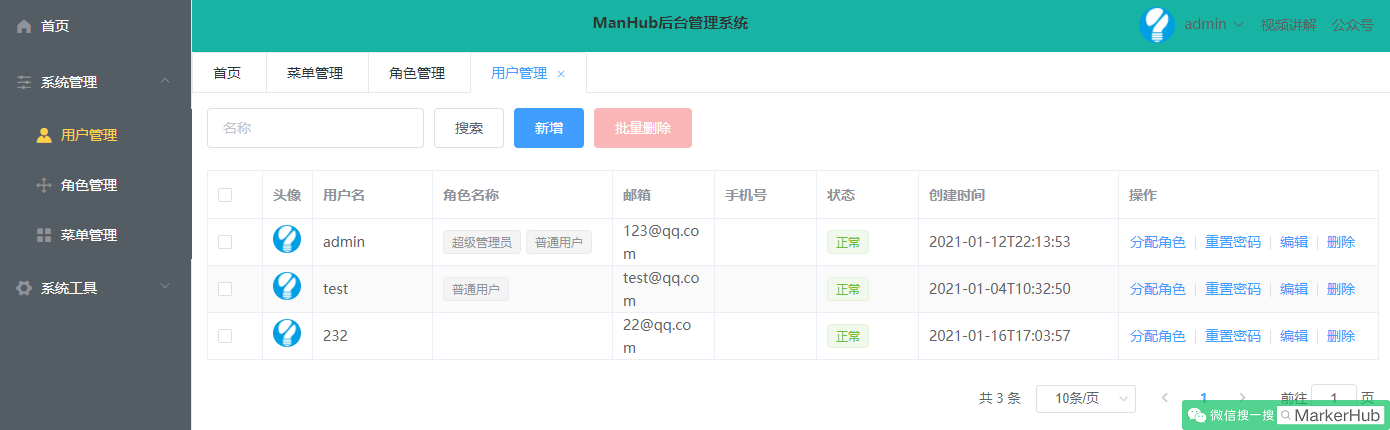Click 删除 for user 232
The height and width of the screenshot is (430, 1390).
[x=1341, y=336]
